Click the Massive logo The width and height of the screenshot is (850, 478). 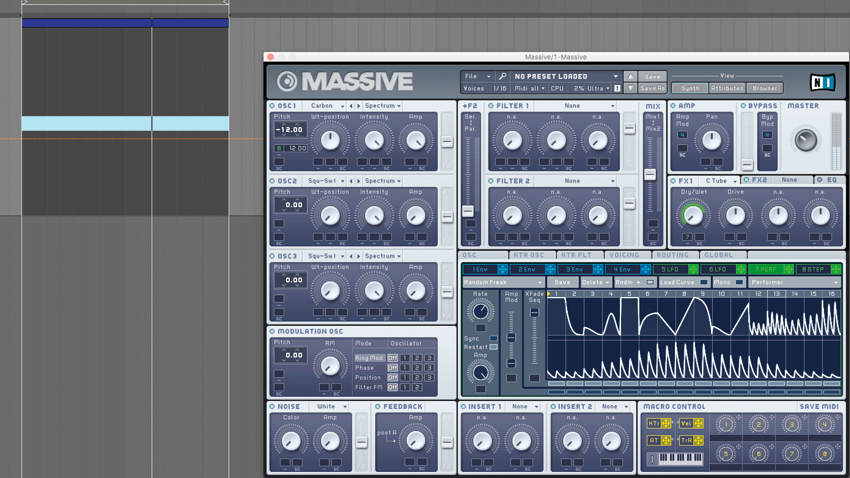tap(345, 81)
